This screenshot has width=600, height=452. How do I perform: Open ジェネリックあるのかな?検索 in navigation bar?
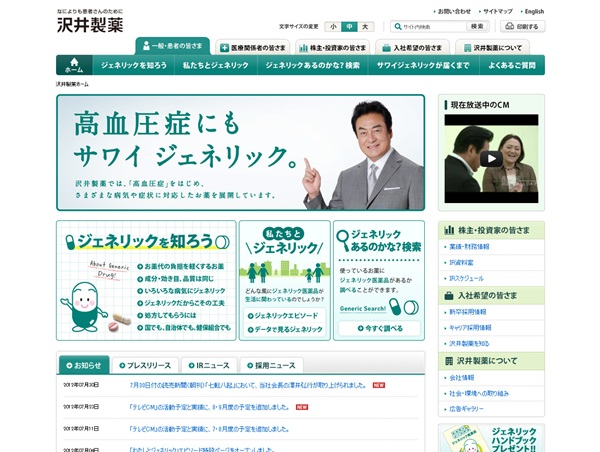tap(313, 65)
